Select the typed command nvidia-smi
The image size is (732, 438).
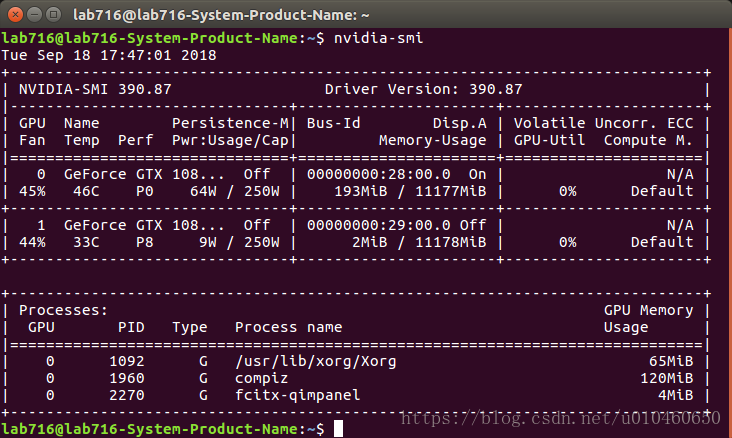[x=379, y=38]
